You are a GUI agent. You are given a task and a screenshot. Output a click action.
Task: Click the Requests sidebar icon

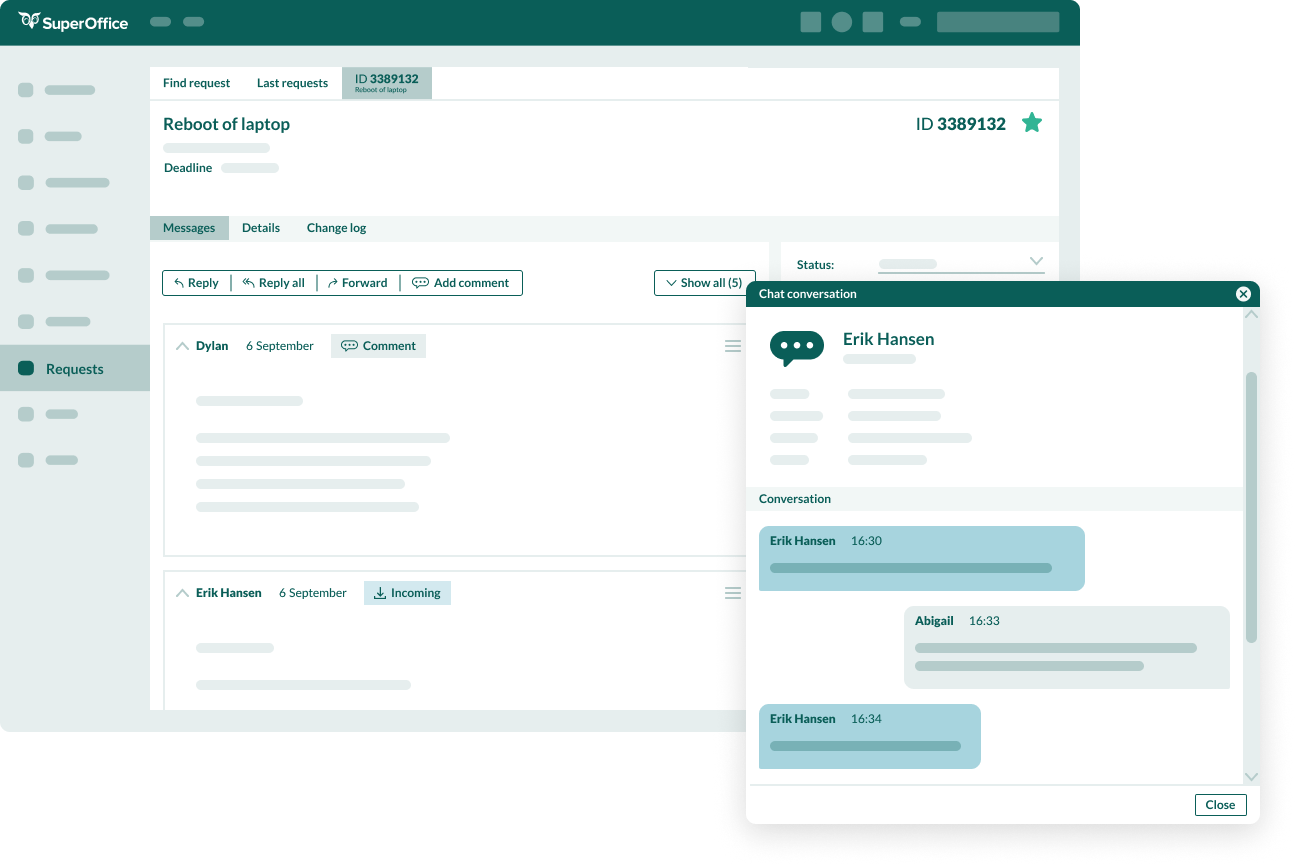(26, 369)
